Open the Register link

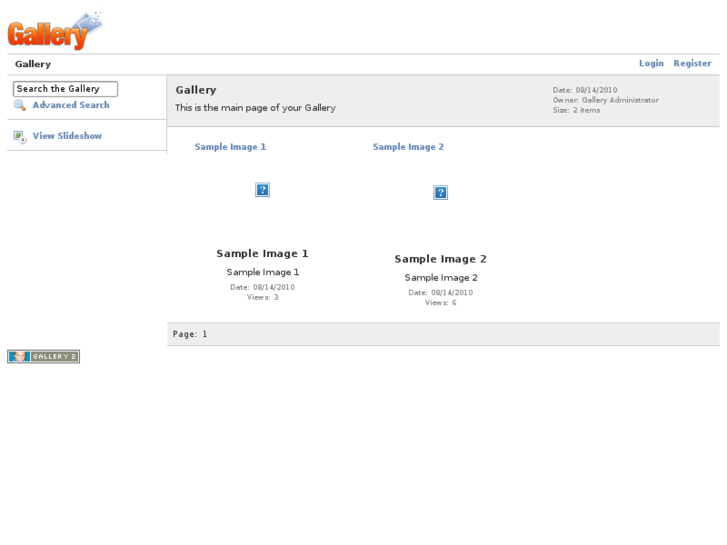pos(692,64)
